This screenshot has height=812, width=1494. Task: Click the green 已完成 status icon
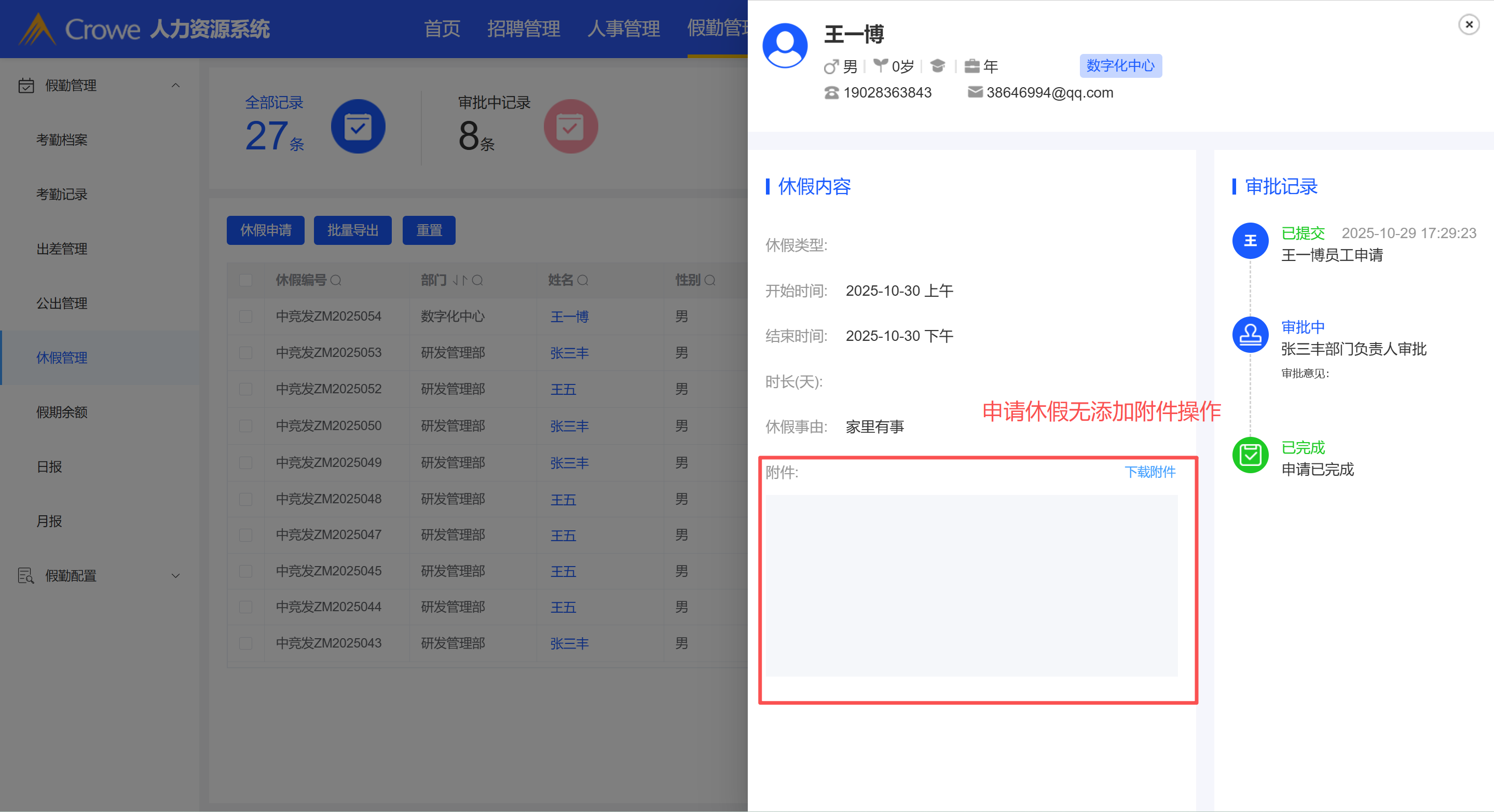[1250, 456]
